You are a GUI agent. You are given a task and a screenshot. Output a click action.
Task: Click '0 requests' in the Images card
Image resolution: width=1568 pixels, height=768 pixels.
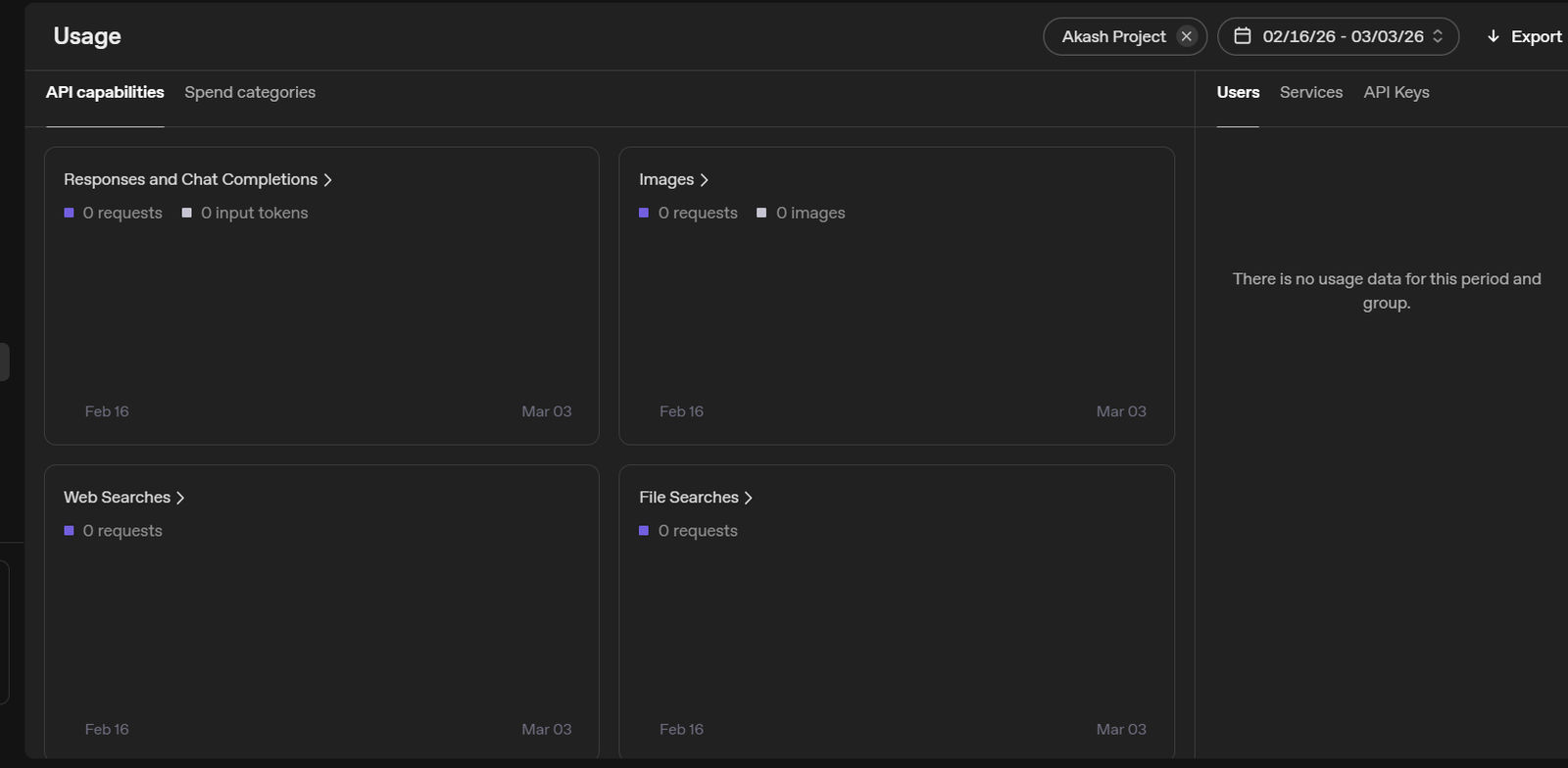coord(698,213)
